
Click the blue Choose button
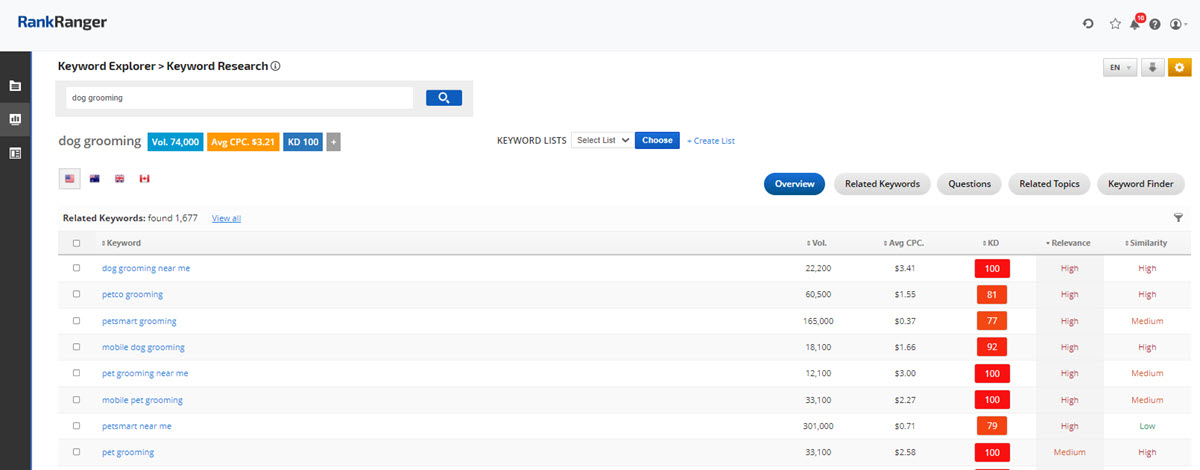click(657, 140)
